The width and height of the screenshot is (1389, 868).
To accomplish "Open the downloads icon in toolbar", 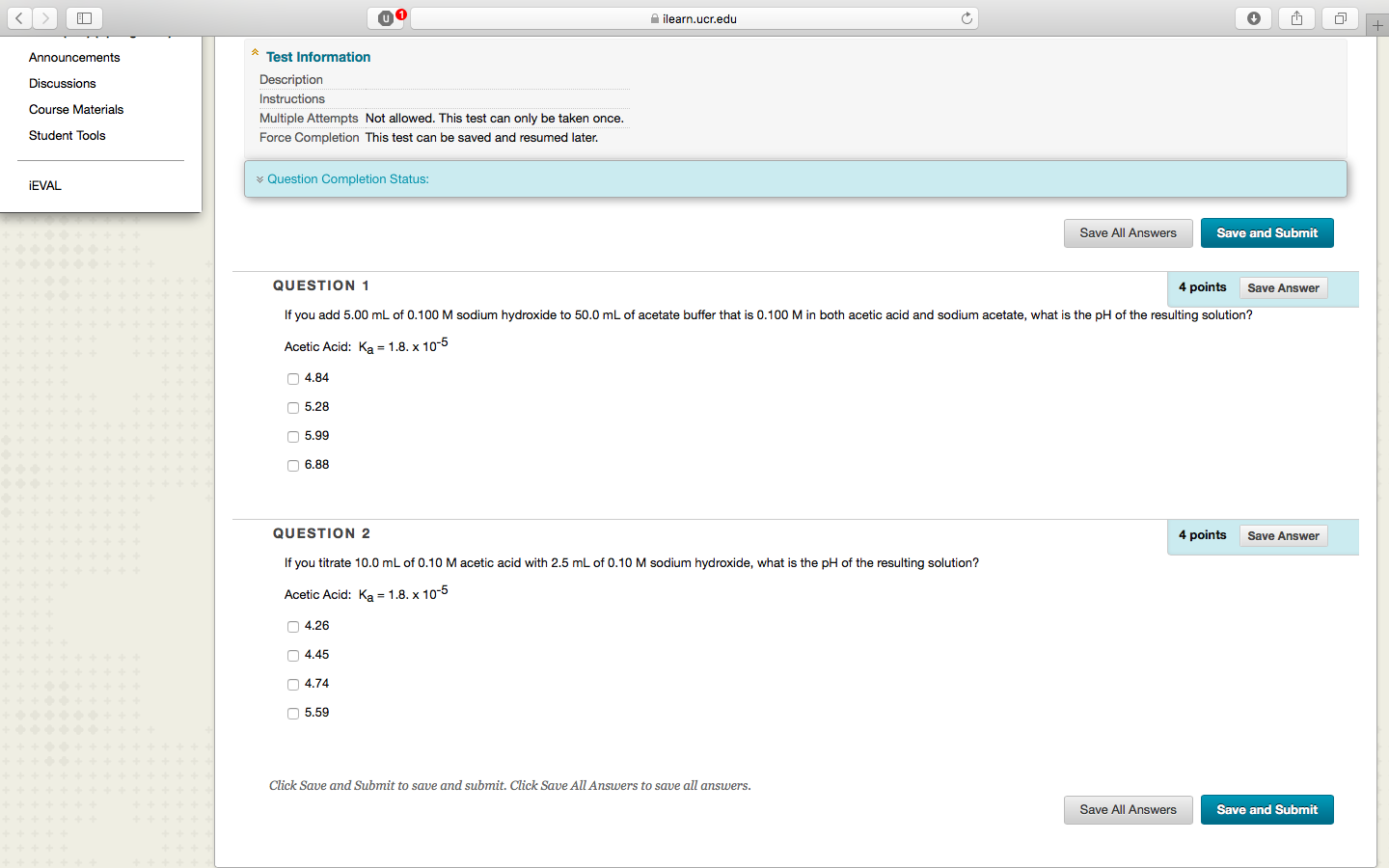I will tap(1253, 18).
